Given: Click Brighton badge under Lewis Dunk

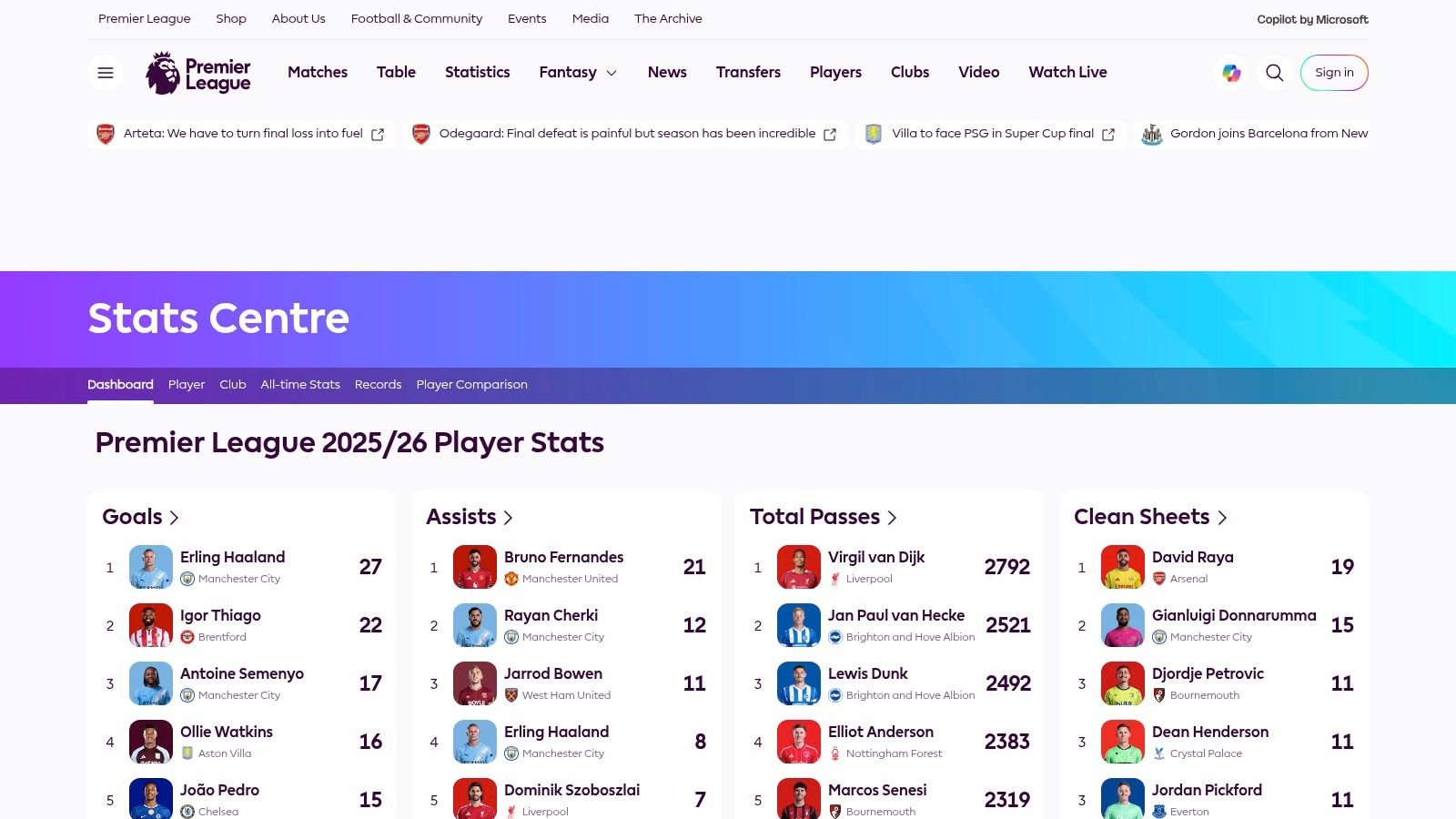Looking at the screenshot, I should 835,695.
